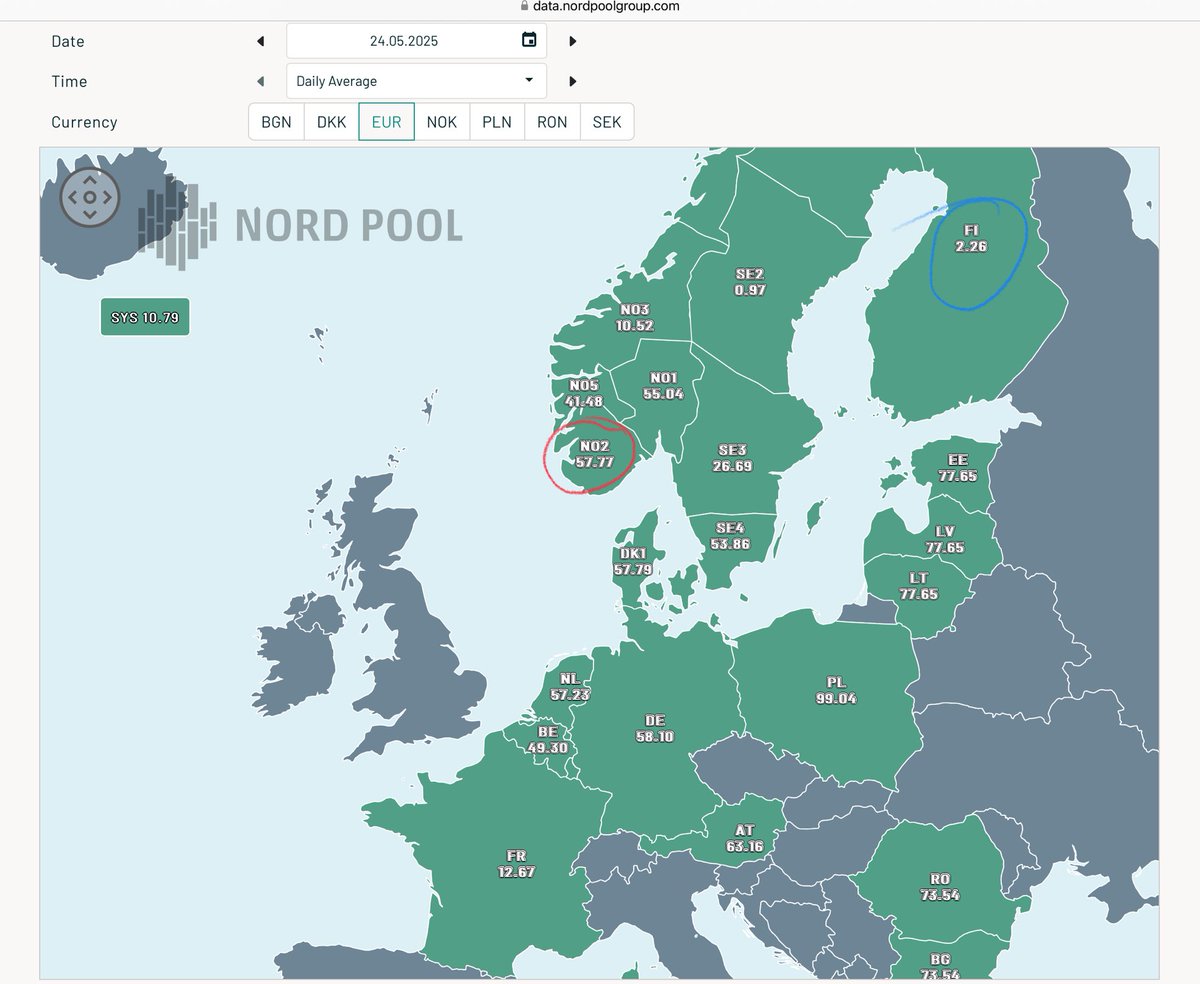
Task: Select the BGN currency option
Action: (275, 121)
